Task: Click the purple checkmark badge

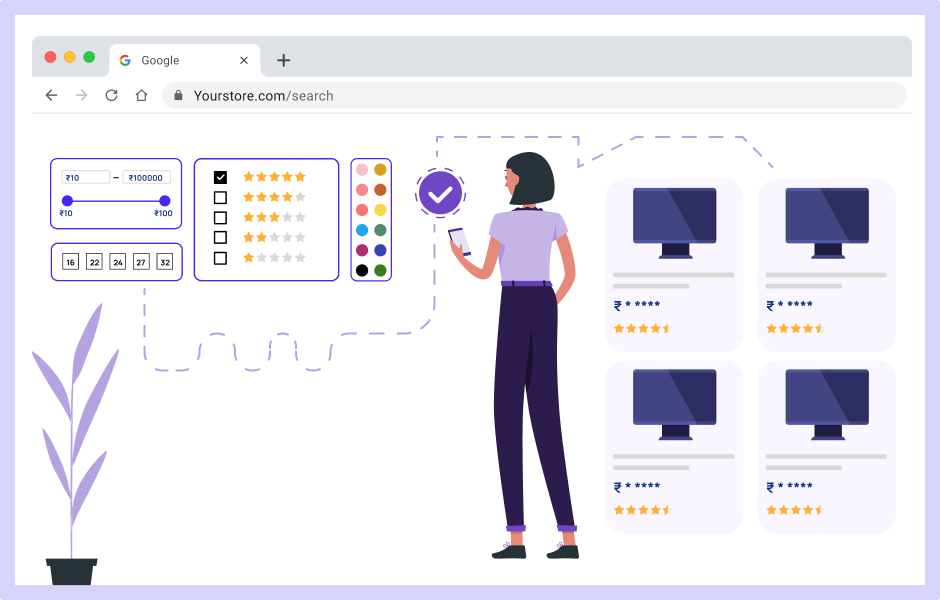Action: click(441, 193)
